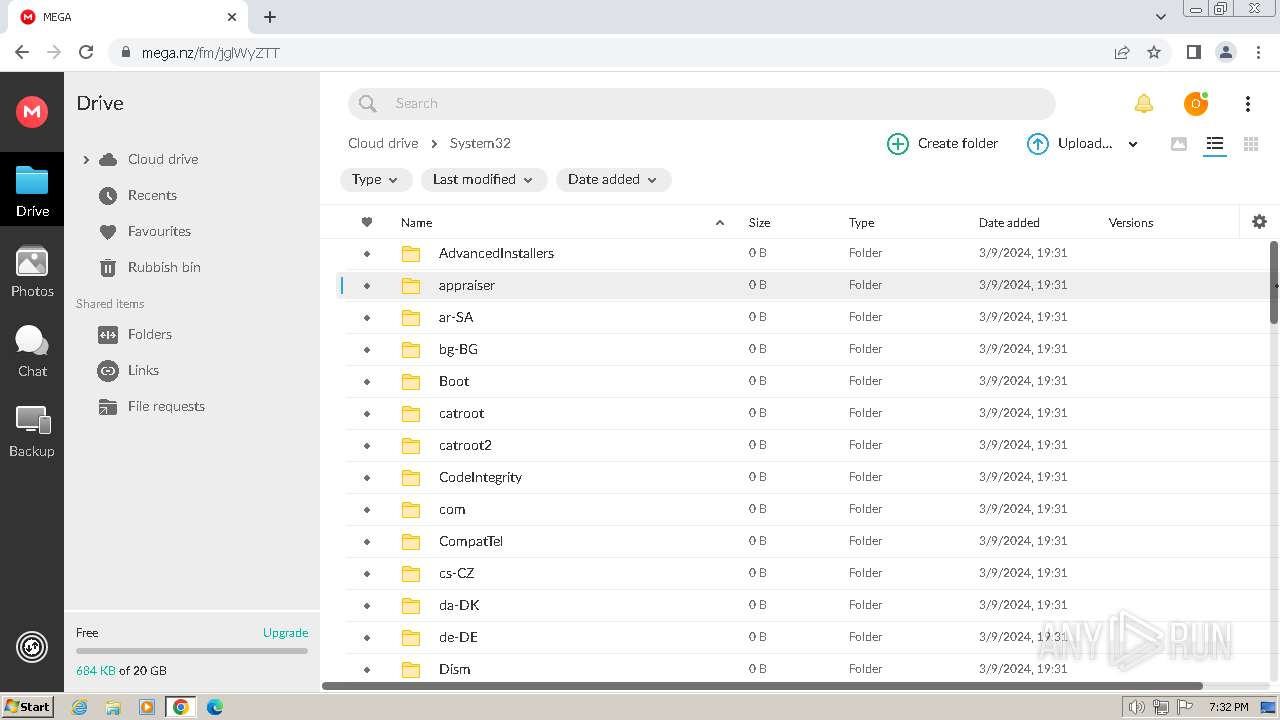Open column settings gear
The image size is (1280, 720).
click(1259, 222)
